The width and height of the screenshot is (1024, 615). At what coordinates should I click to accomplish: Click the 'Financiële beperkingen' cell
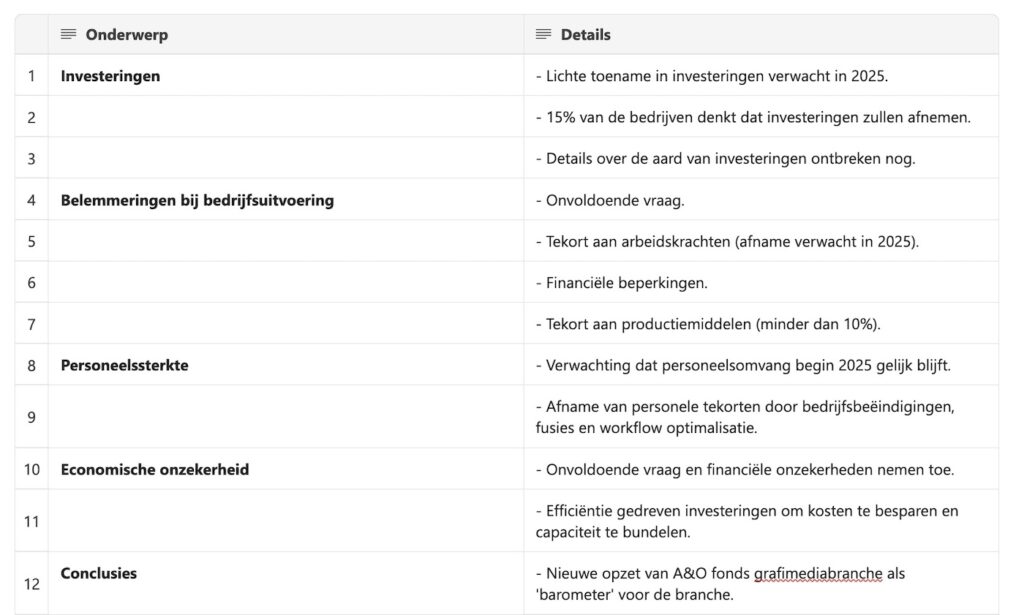coord(761,282)
